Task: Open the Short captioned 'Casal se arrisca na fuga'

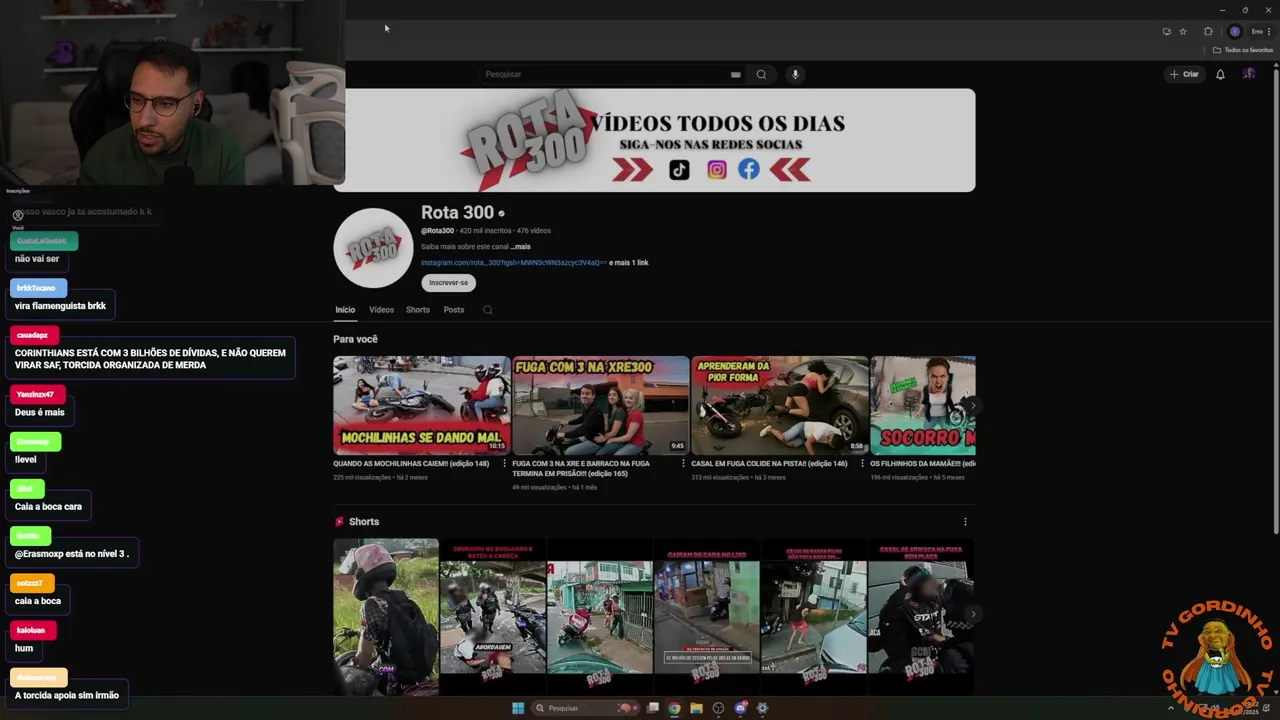Action: tap(920, 617)
